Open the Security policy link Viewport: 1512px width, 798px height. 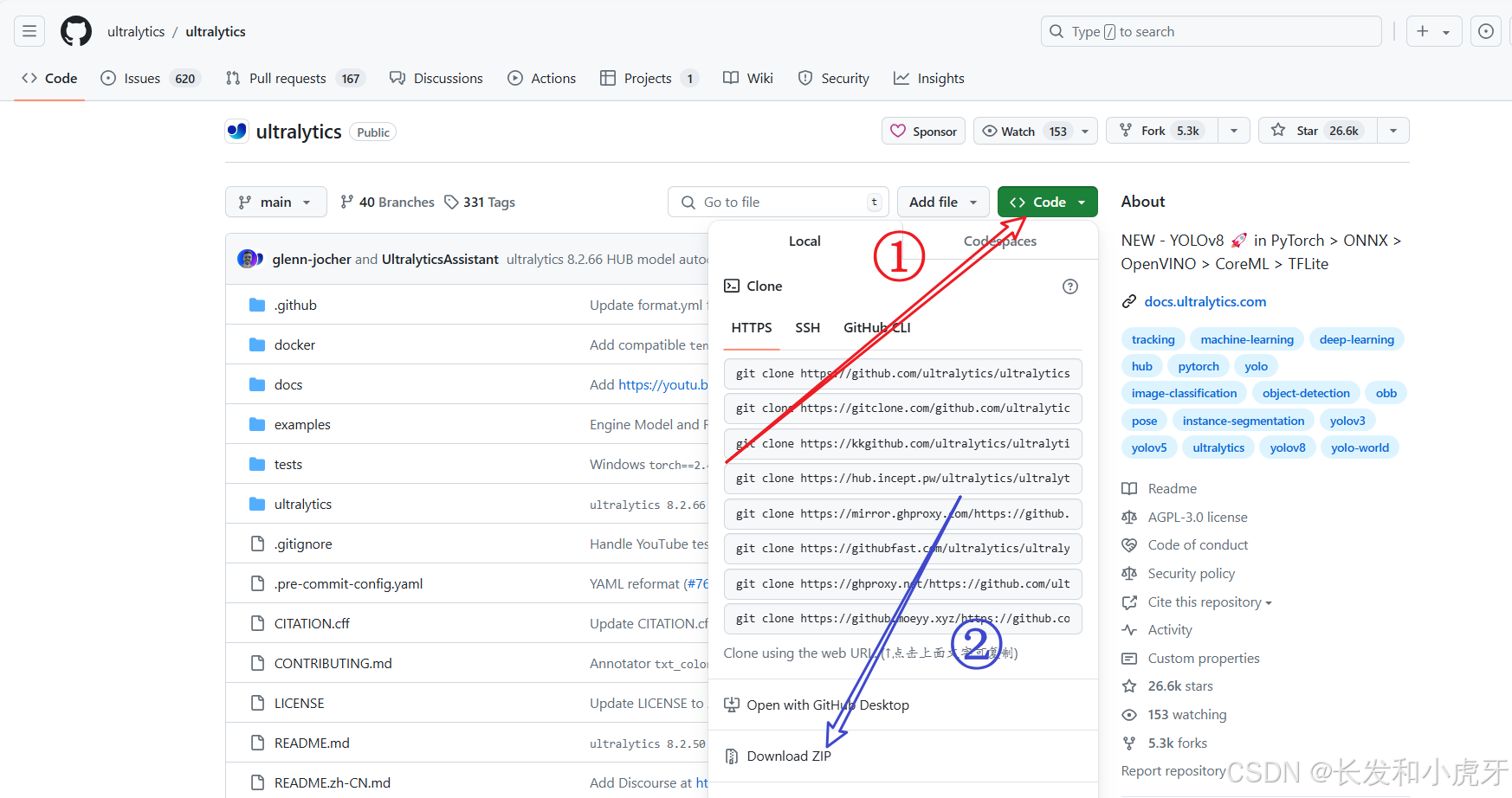[x=1179, y=573]
